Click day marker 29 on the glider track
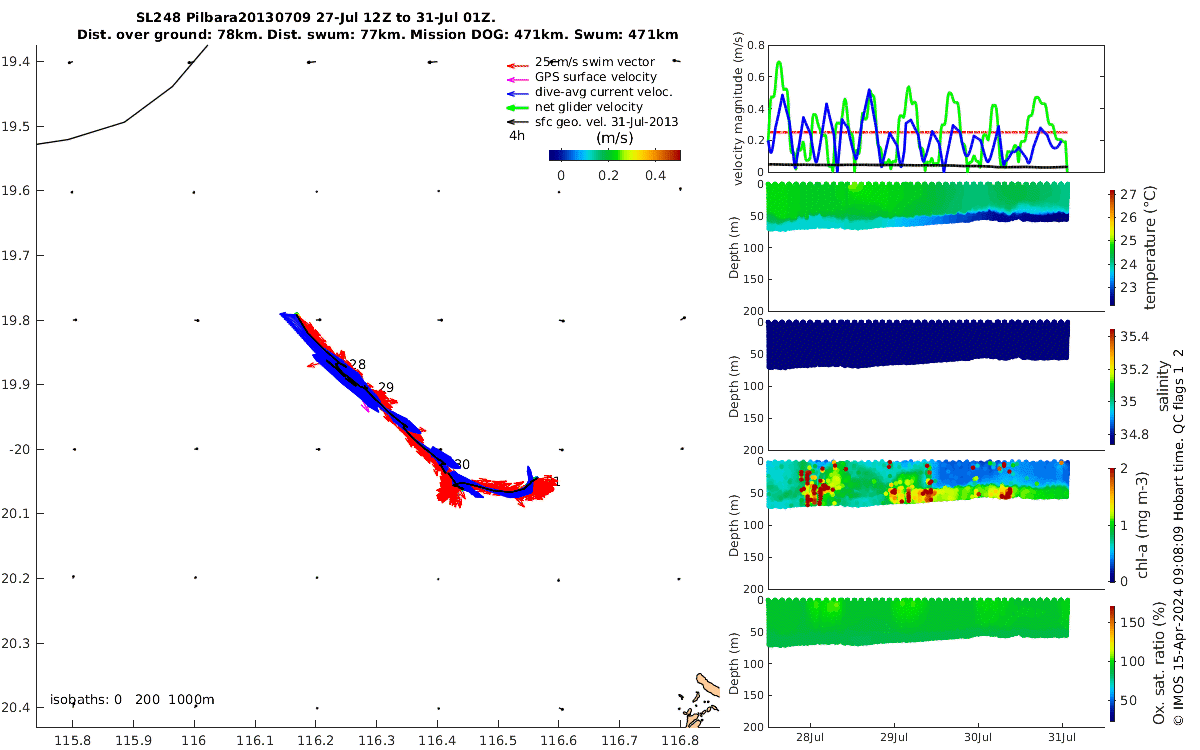1200x750 pixels. click(x=386, y=388)
